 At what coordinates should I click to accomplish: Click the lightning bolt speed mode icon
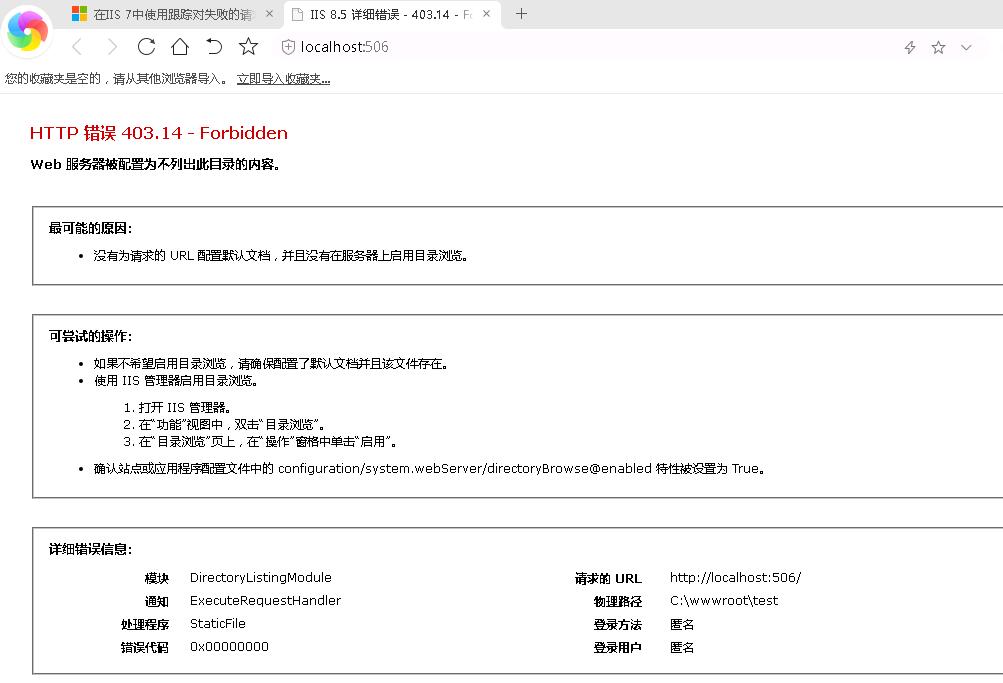tap(910, 47)
